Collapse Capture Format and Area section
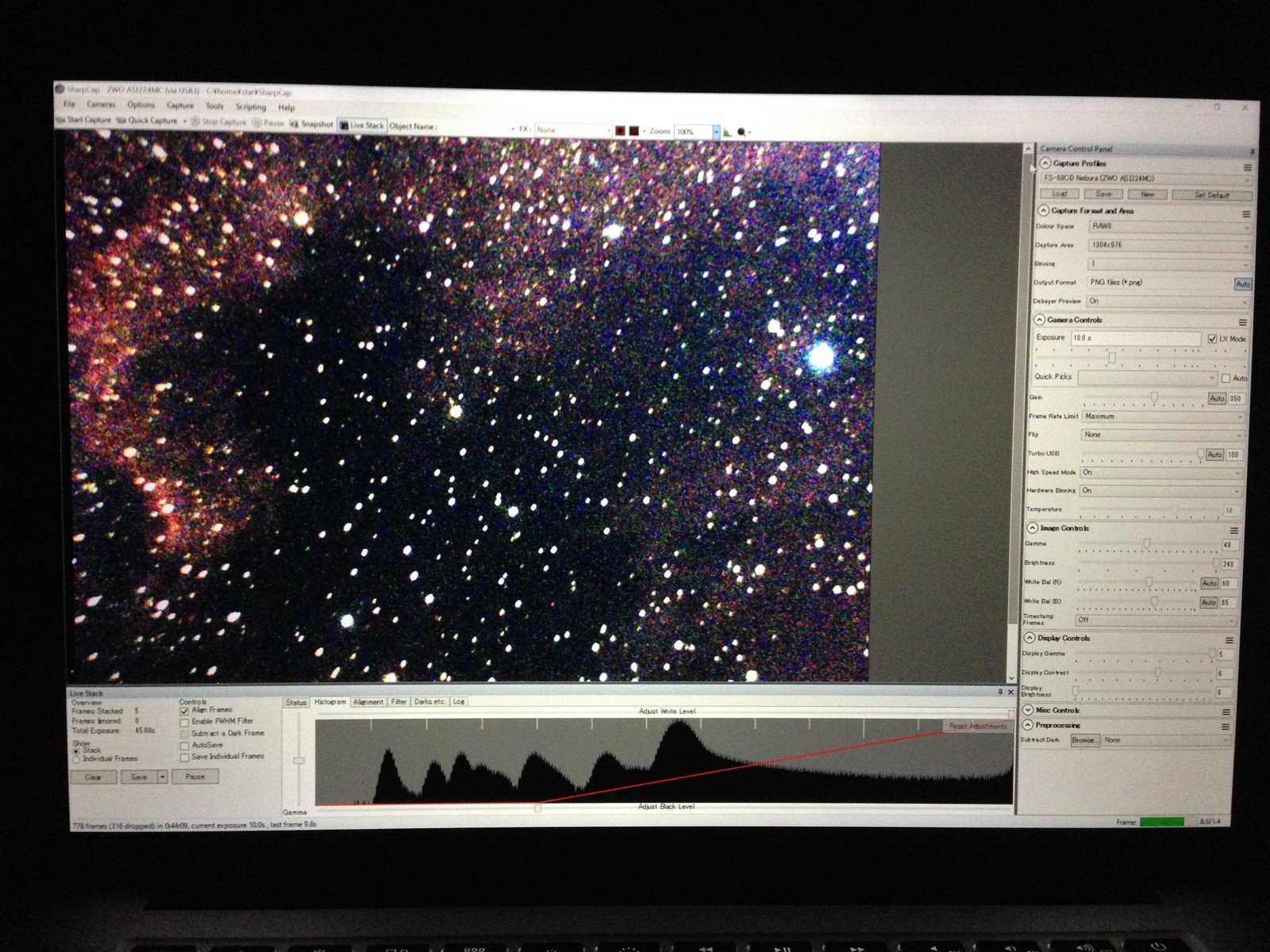The height and width of the screenshot is (952, 1270). (1044, 210)
